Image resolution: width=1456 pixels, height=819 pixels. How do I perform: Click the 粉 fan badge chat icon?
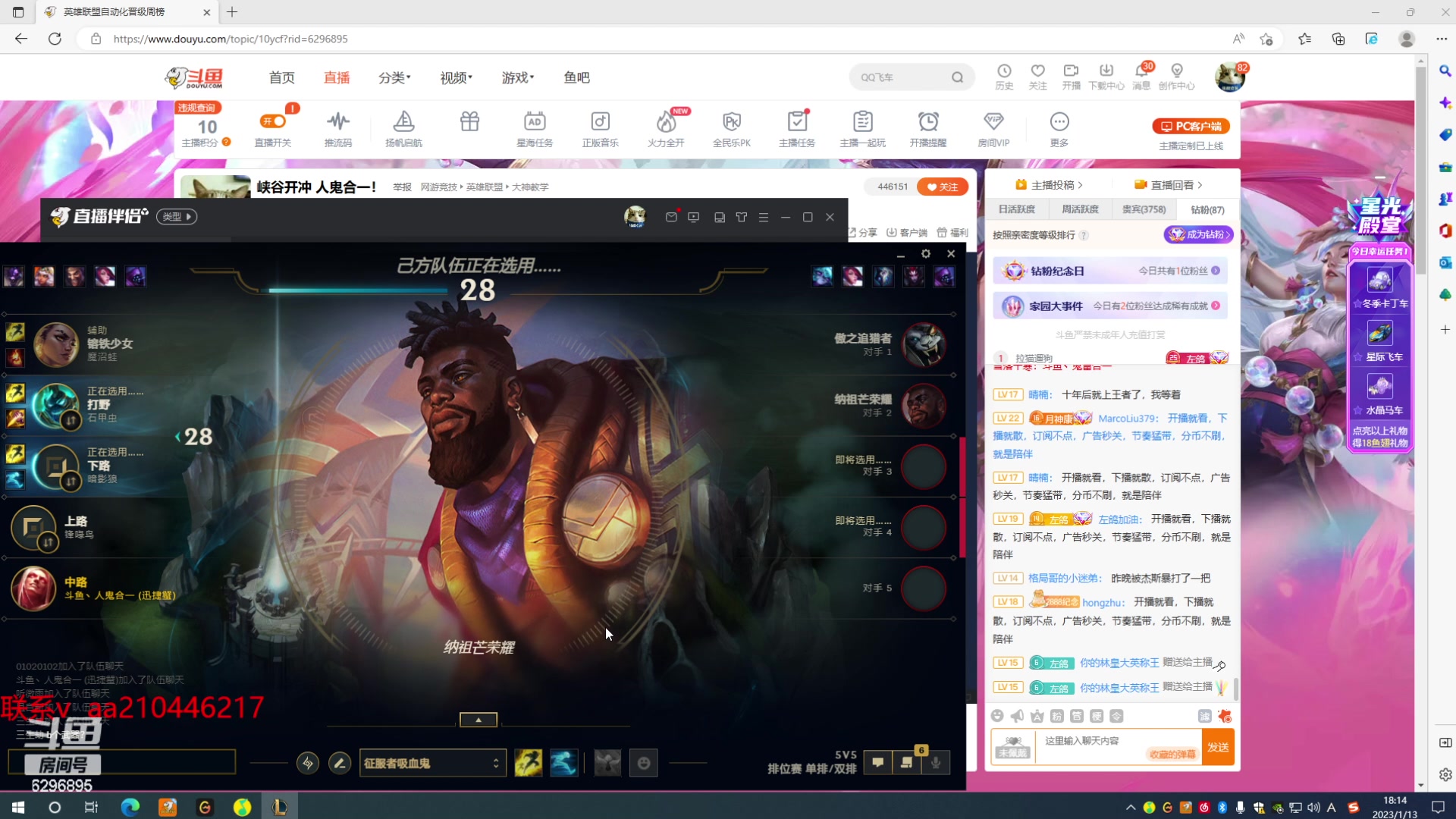1057,716
